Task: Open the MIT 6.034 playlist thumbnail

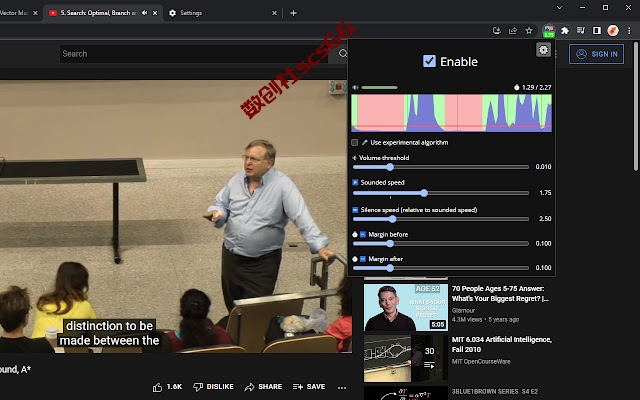Action: pyautogui.click(x=406, y=358)
